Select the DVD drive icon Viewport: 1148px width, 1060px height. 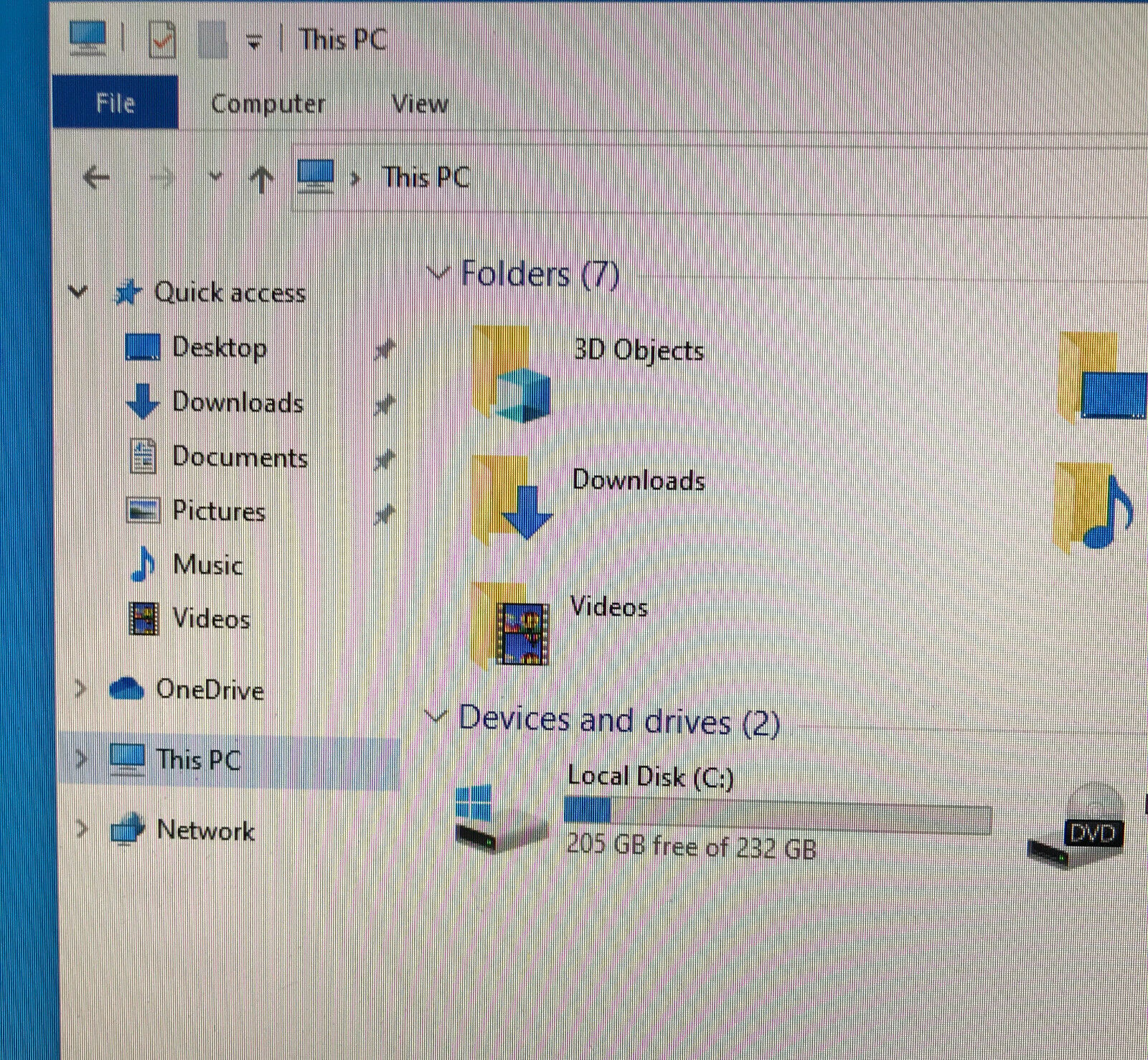pyautogui.click(x=1076, y=825)
